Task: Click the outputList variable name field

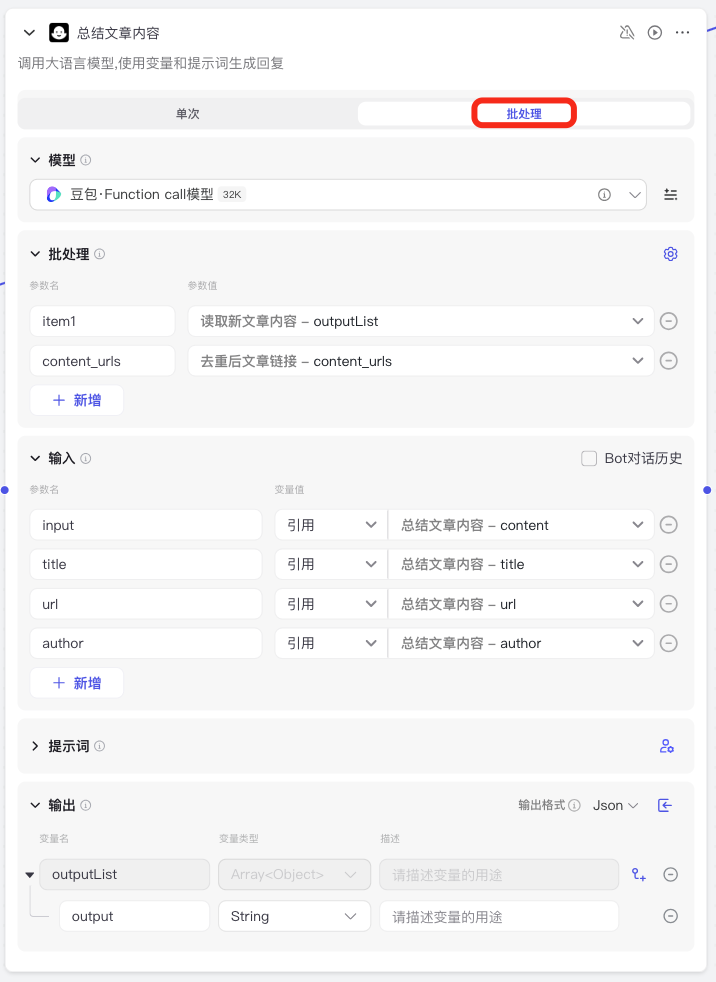Action: click(x=125, y=875)
